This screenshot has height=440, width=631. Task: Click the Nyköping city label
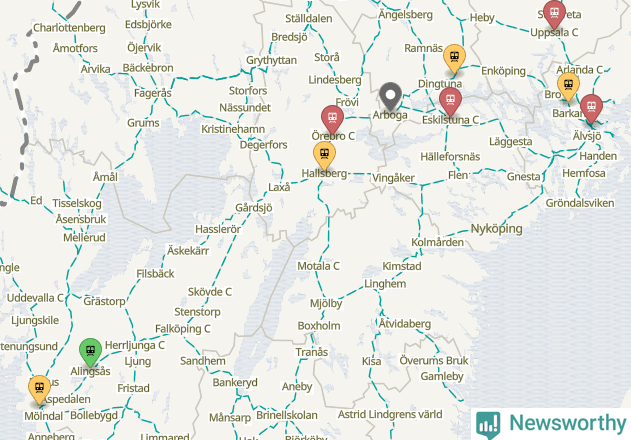pos(497,229)
